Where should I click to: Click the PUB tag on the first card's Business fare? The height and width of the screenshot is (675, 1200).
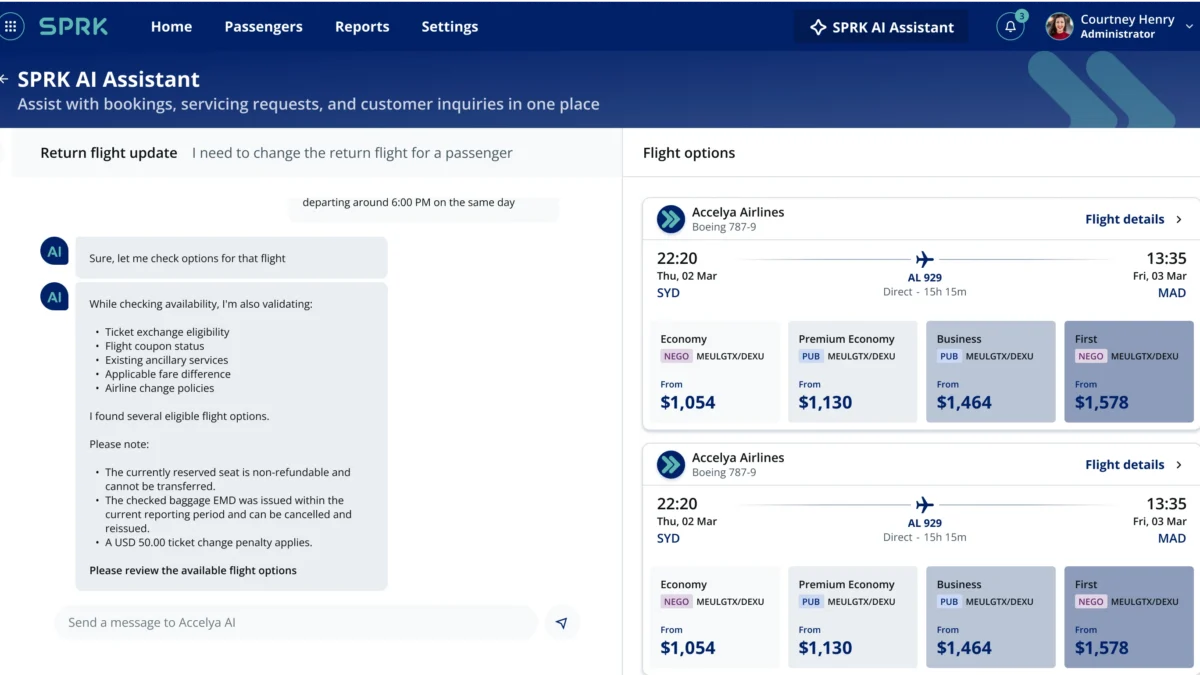949,356
